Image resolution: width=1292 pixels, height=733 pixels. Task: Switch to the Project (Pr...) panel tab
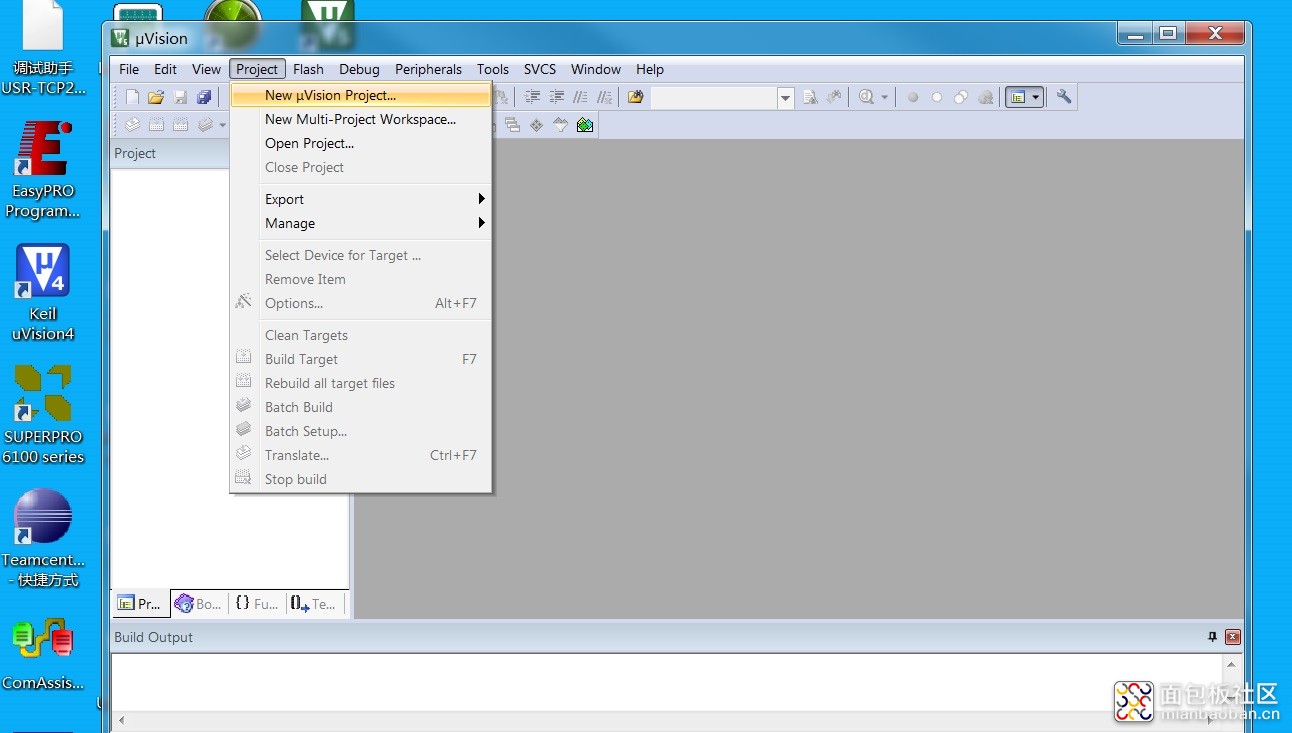[x=140, y=604]
